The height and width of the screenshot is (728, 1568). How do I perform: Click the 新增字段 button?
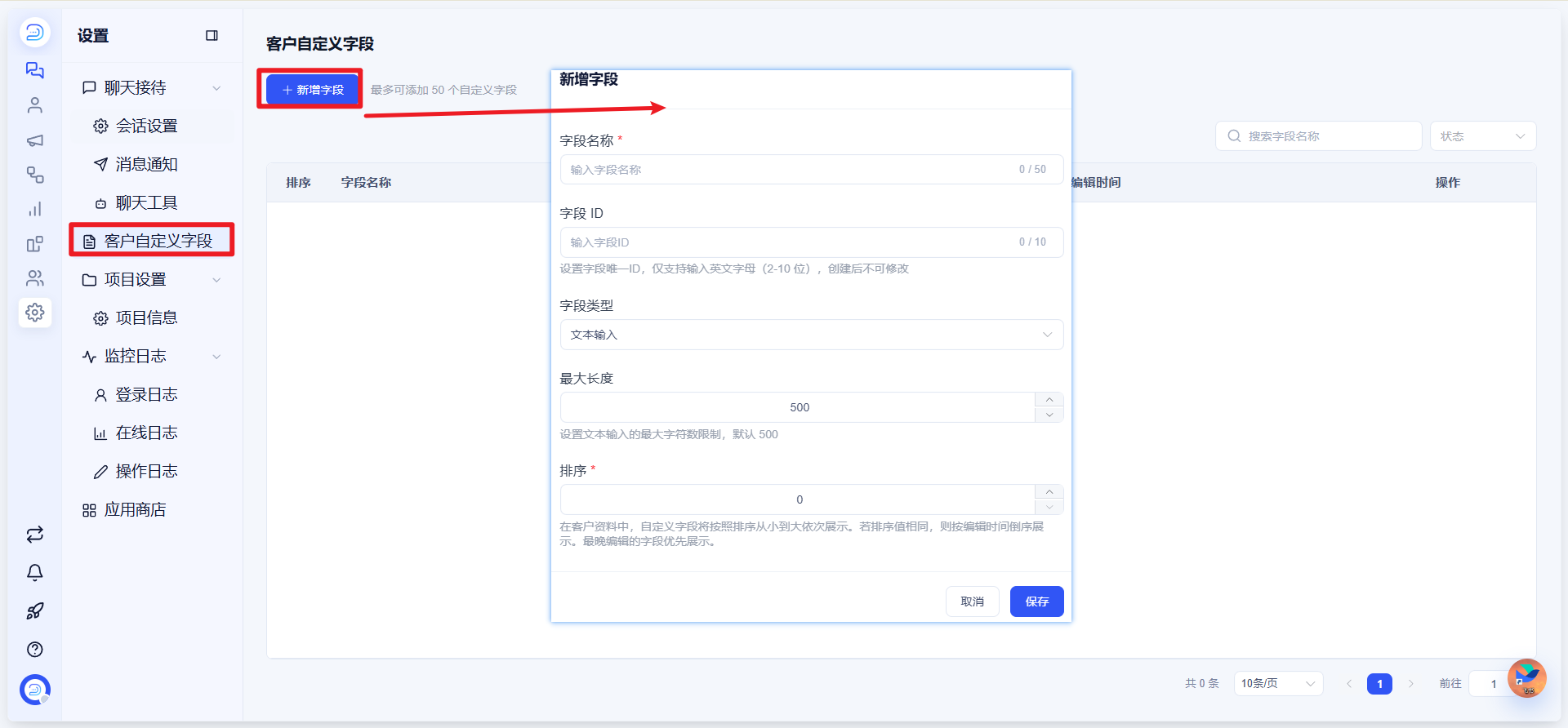(x=313, y=90)
